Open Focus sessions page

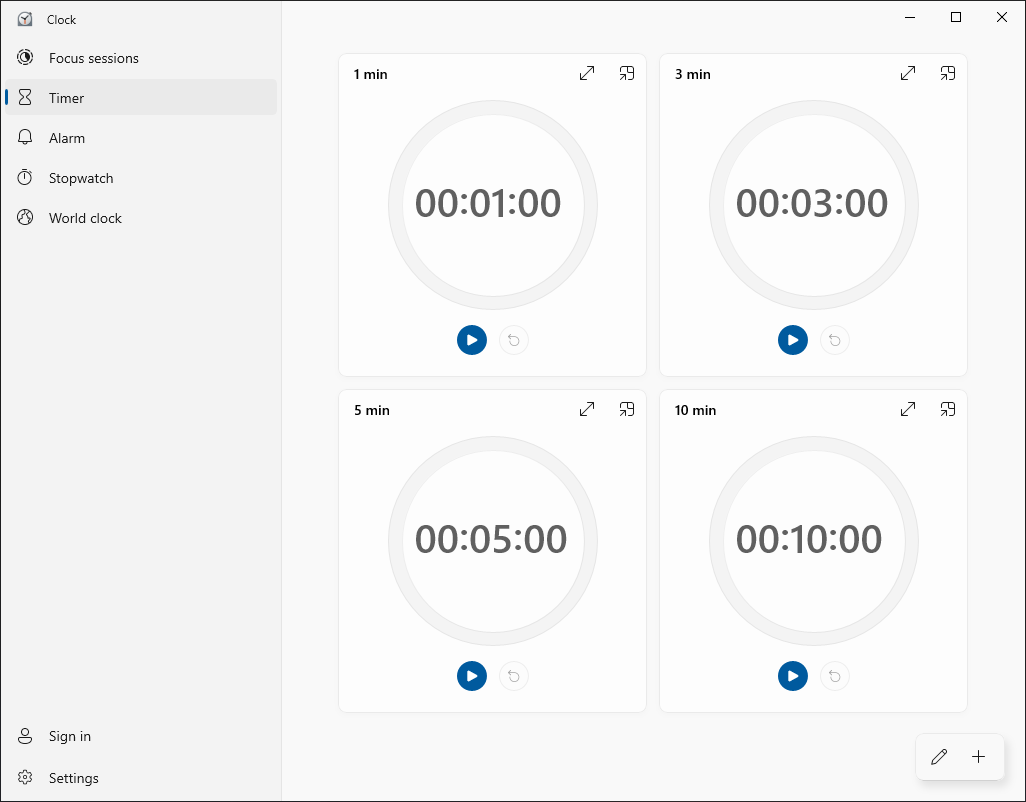[x=141, y=58]
